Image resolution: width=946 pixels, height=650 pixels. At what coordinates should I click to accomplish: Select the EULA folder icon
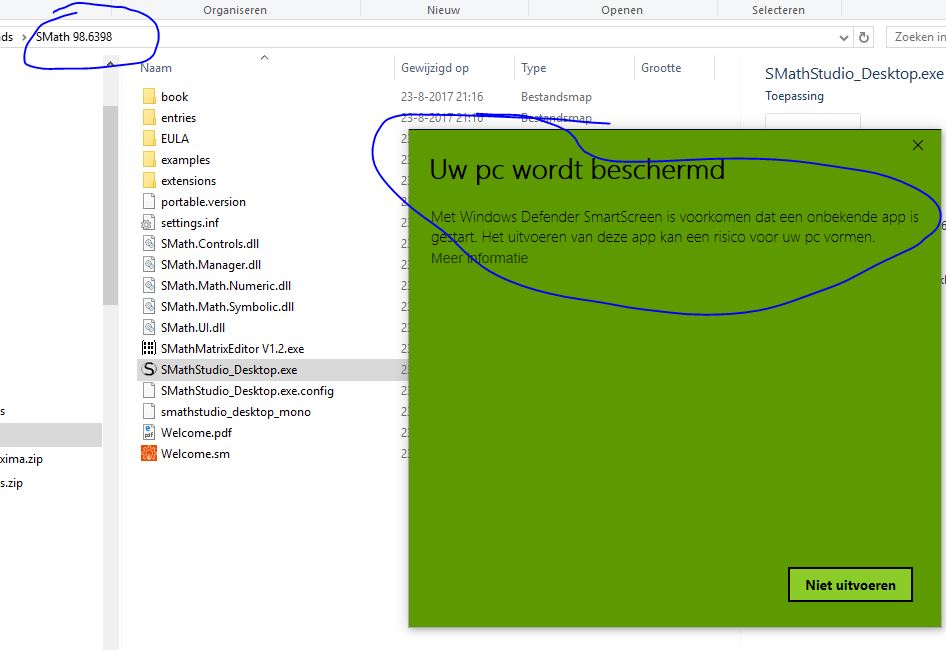(x=149, y=139)
